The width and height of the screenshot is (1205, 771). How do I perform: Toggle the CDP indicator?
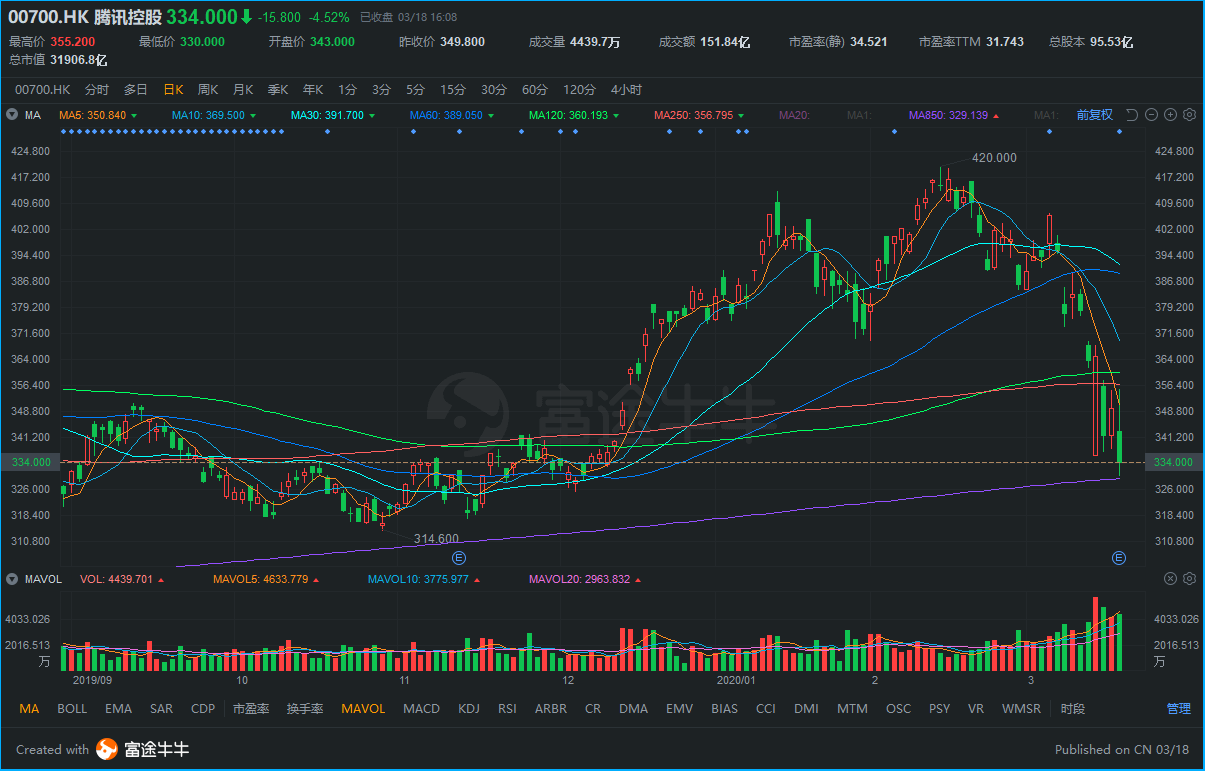point(203,709)
